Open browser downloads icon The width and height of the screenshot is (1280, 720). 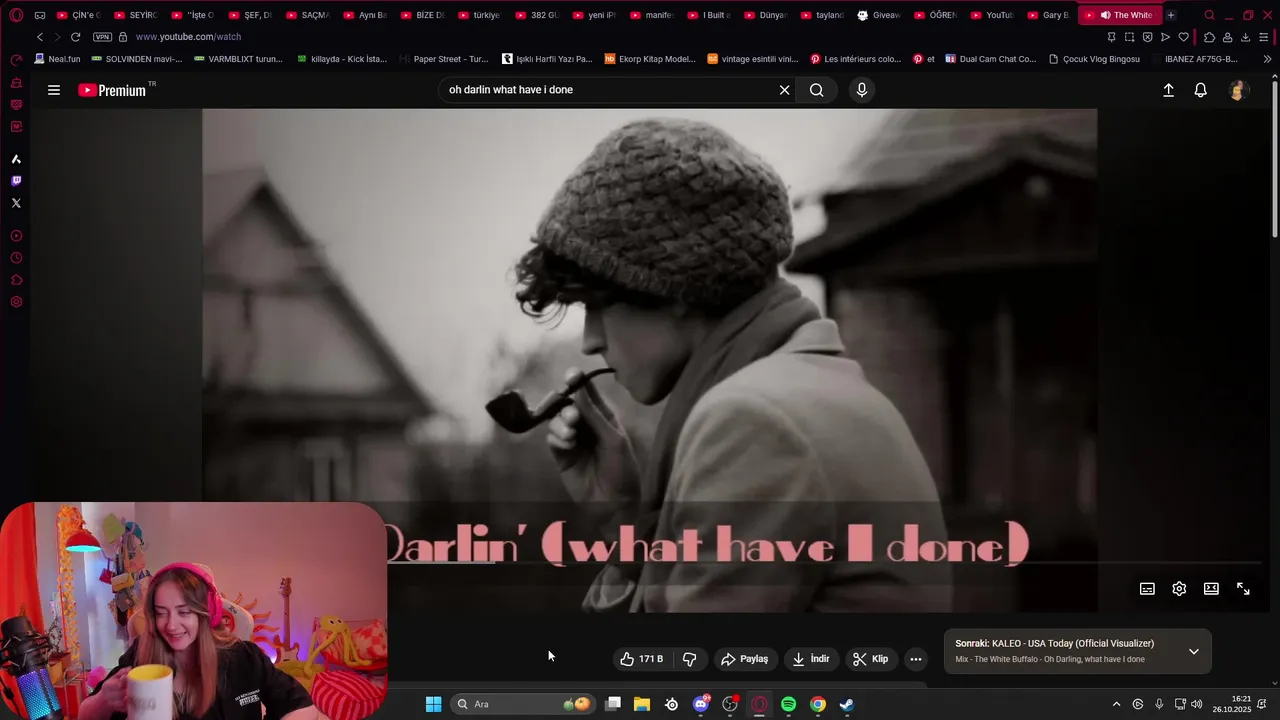pos(1245,37)
